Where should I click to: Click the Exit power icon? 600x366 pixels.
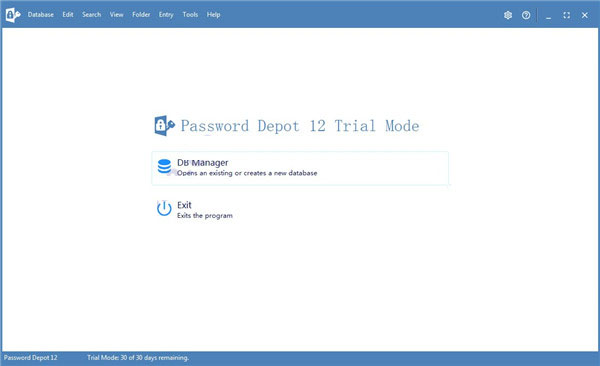coord(164,208)
